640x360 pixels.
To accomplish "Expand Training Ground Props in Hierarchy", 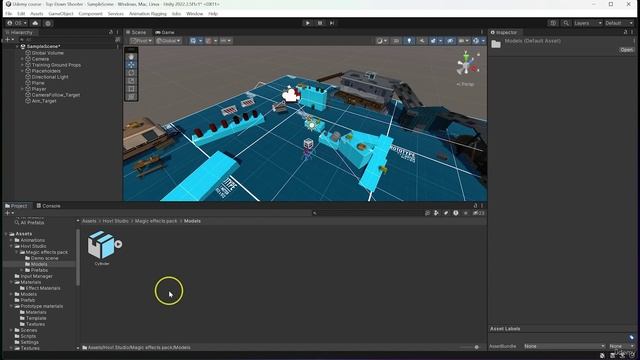I will tap(22, 65).
